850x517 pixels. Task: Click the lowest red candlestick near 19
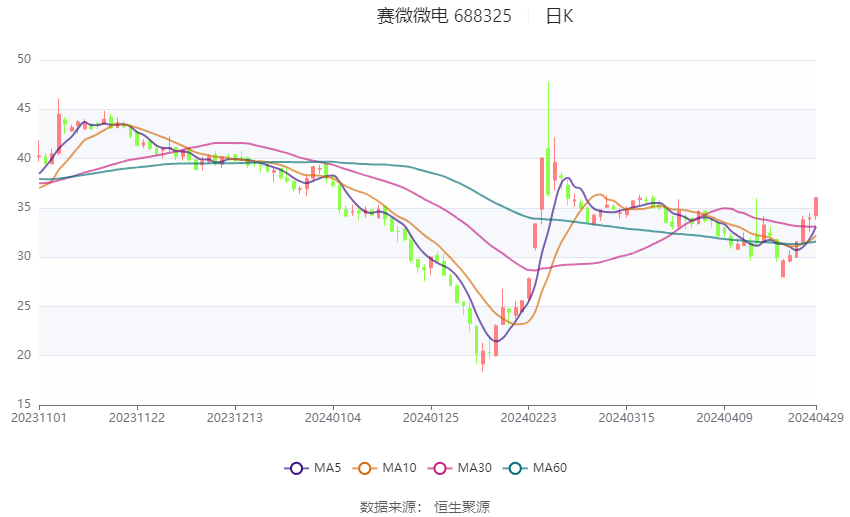[x=483, y=358]
